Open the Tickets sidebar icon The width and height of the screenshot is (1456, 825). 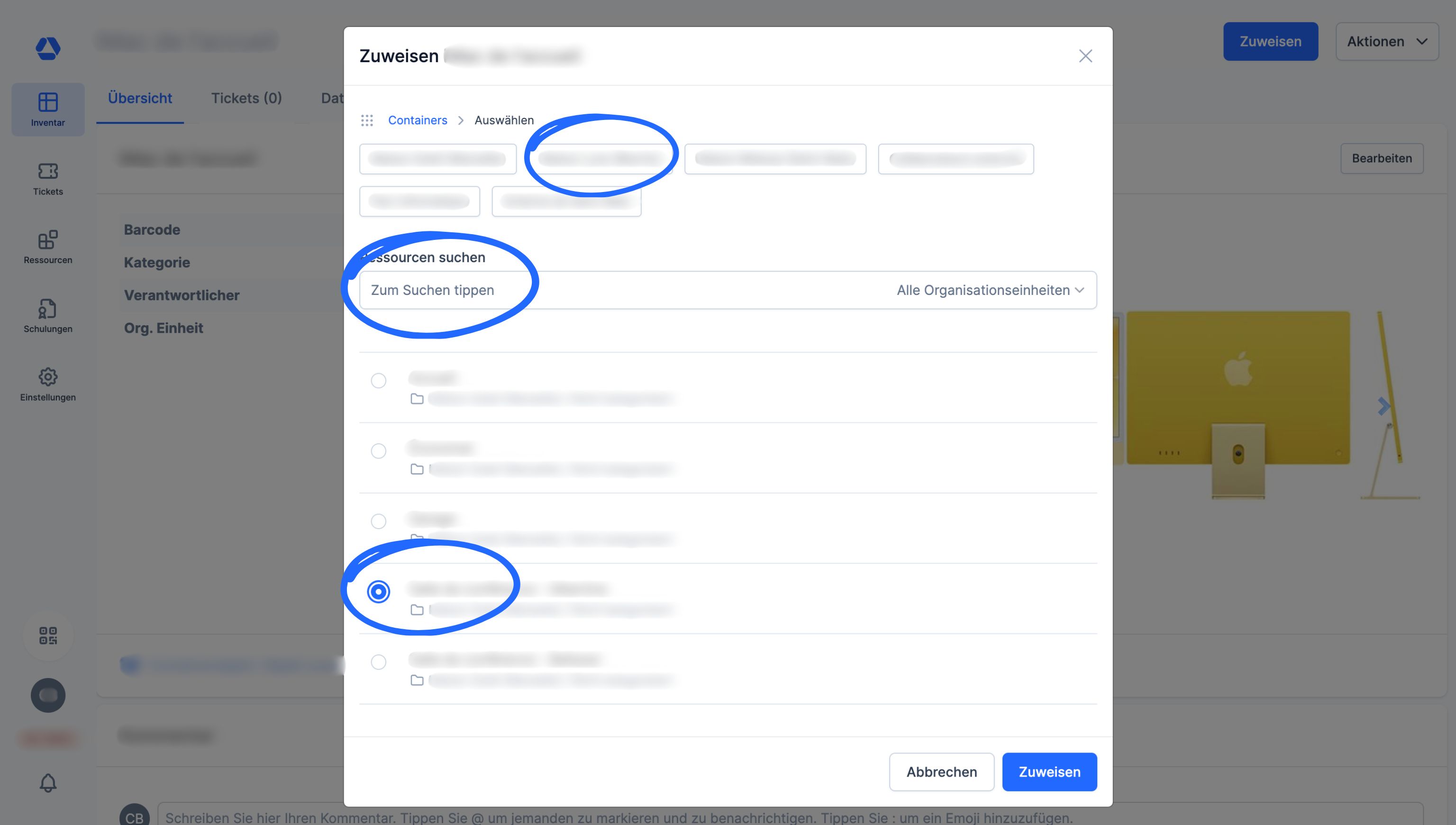[47, 178]
